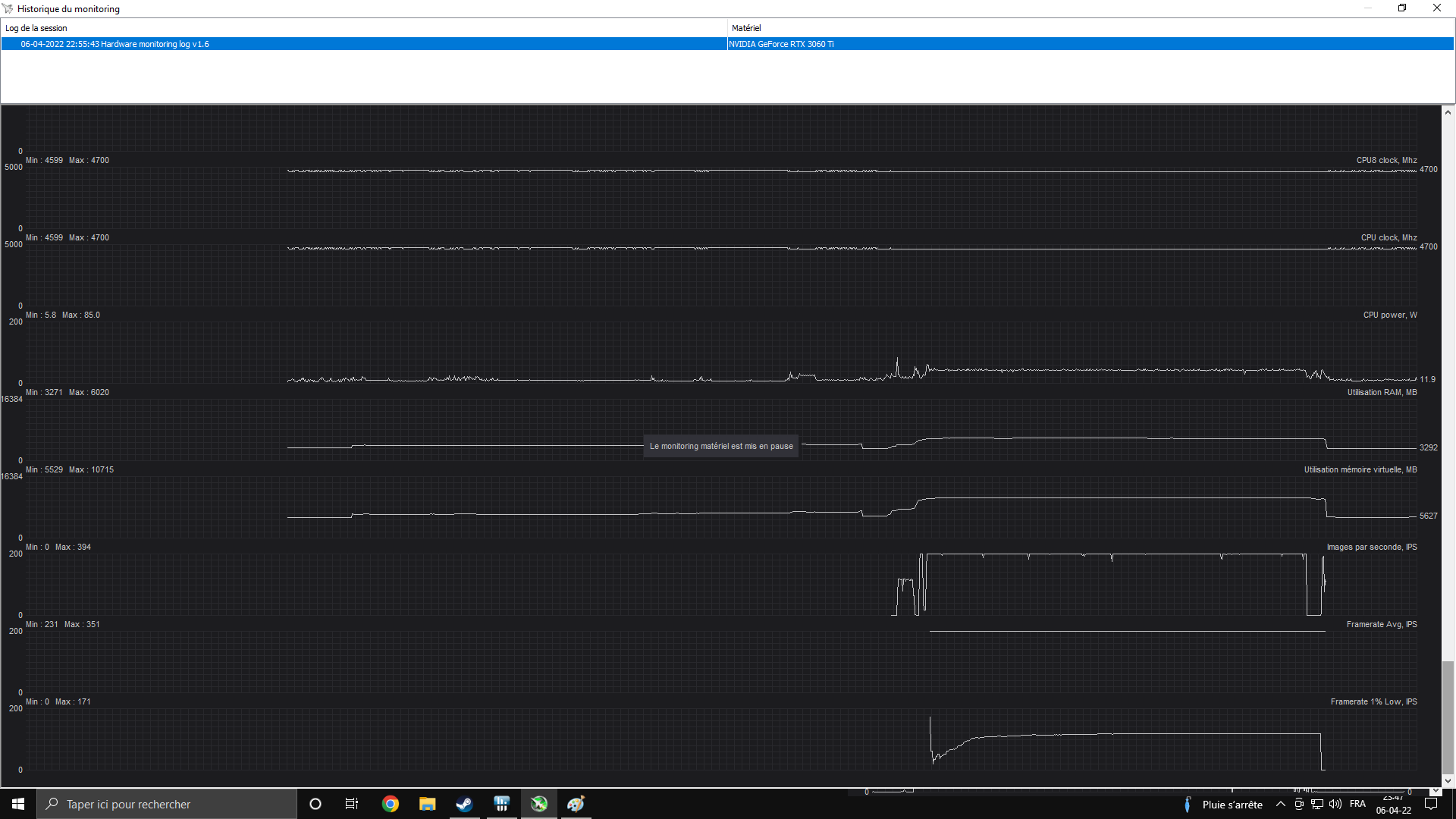Change the FRA input language
The image size is (1456, 819).
[x=1357, y=805]
